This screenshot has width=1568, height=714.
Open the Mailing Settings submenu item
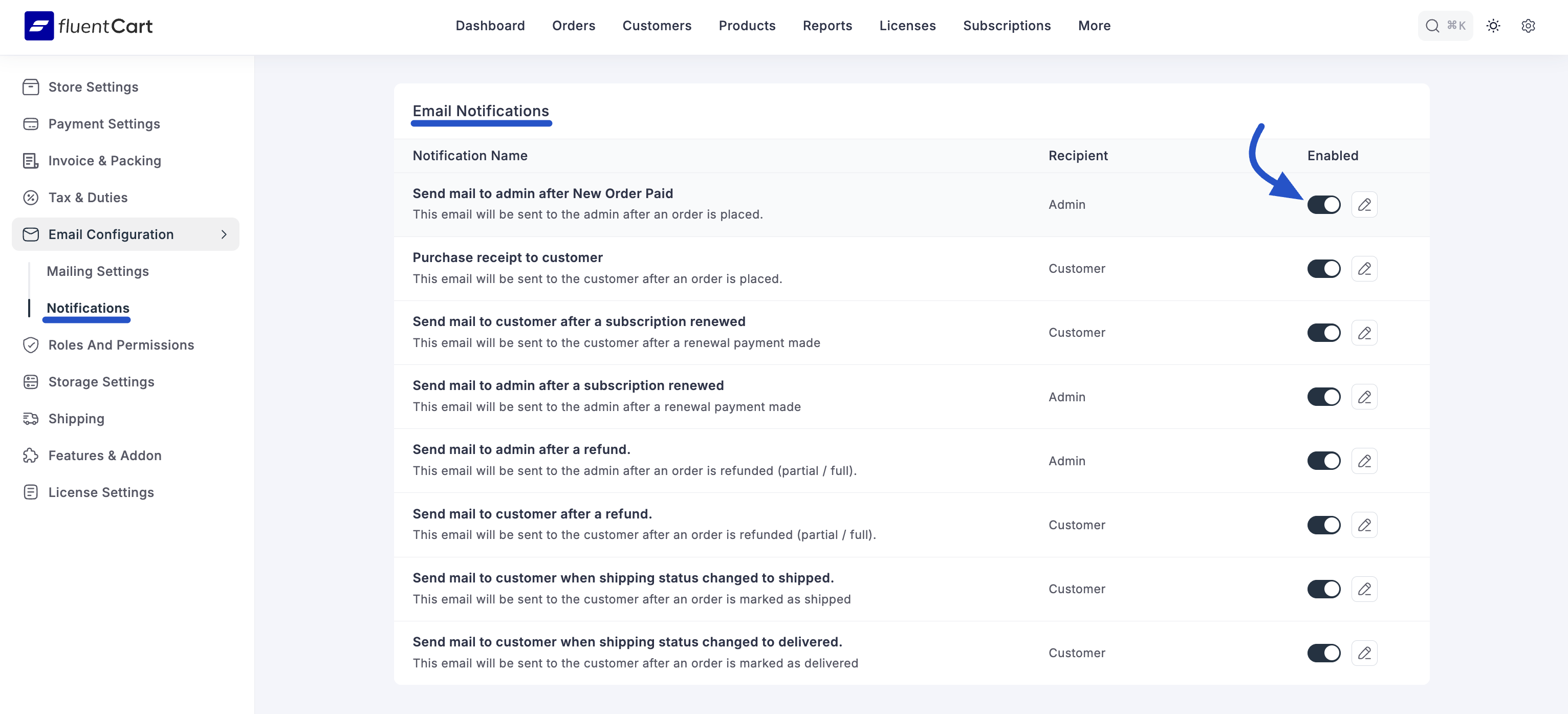pos(97,271)
